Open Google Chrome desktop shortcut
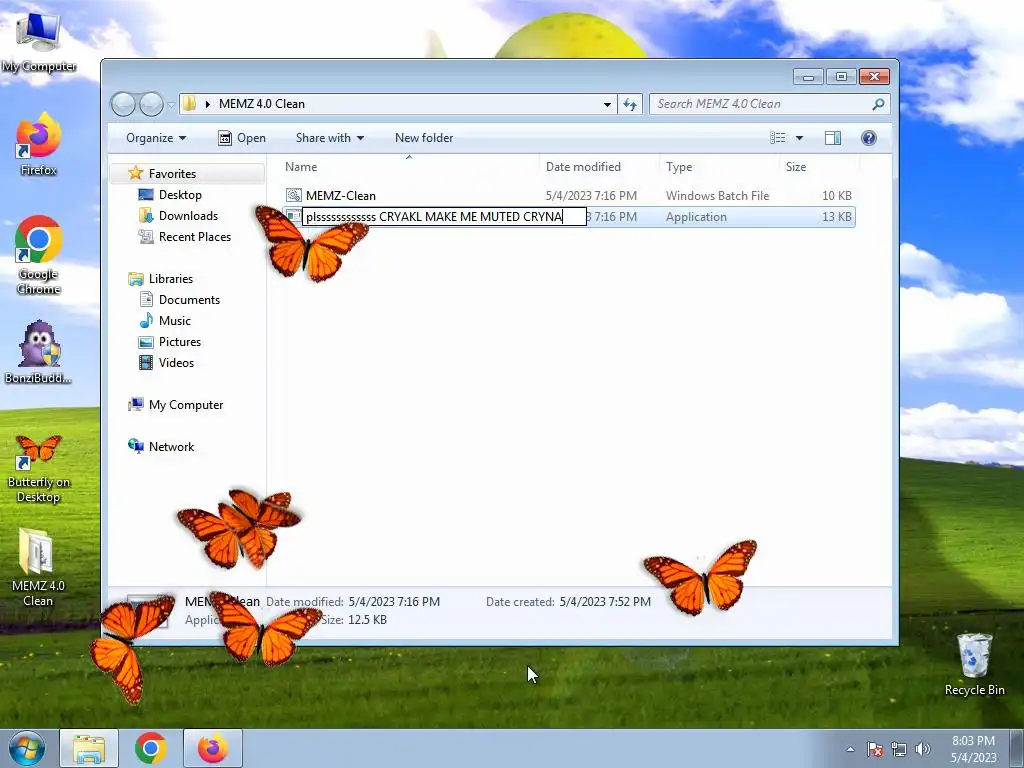 point(38,255)
